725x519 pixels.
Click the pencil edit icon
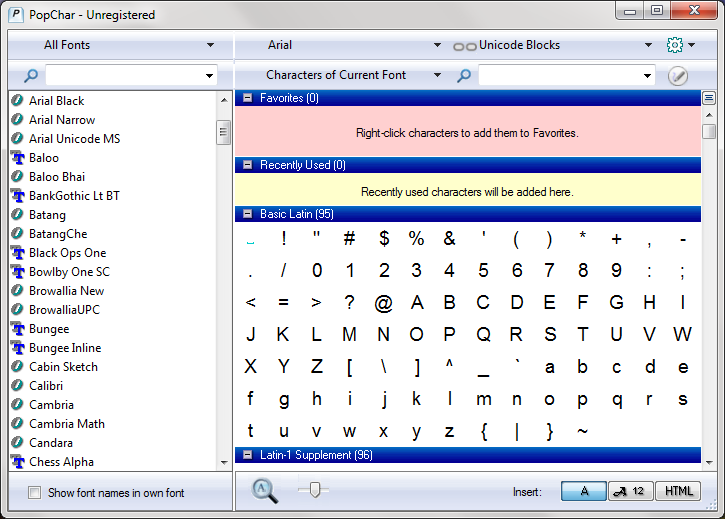coord(677,75)
